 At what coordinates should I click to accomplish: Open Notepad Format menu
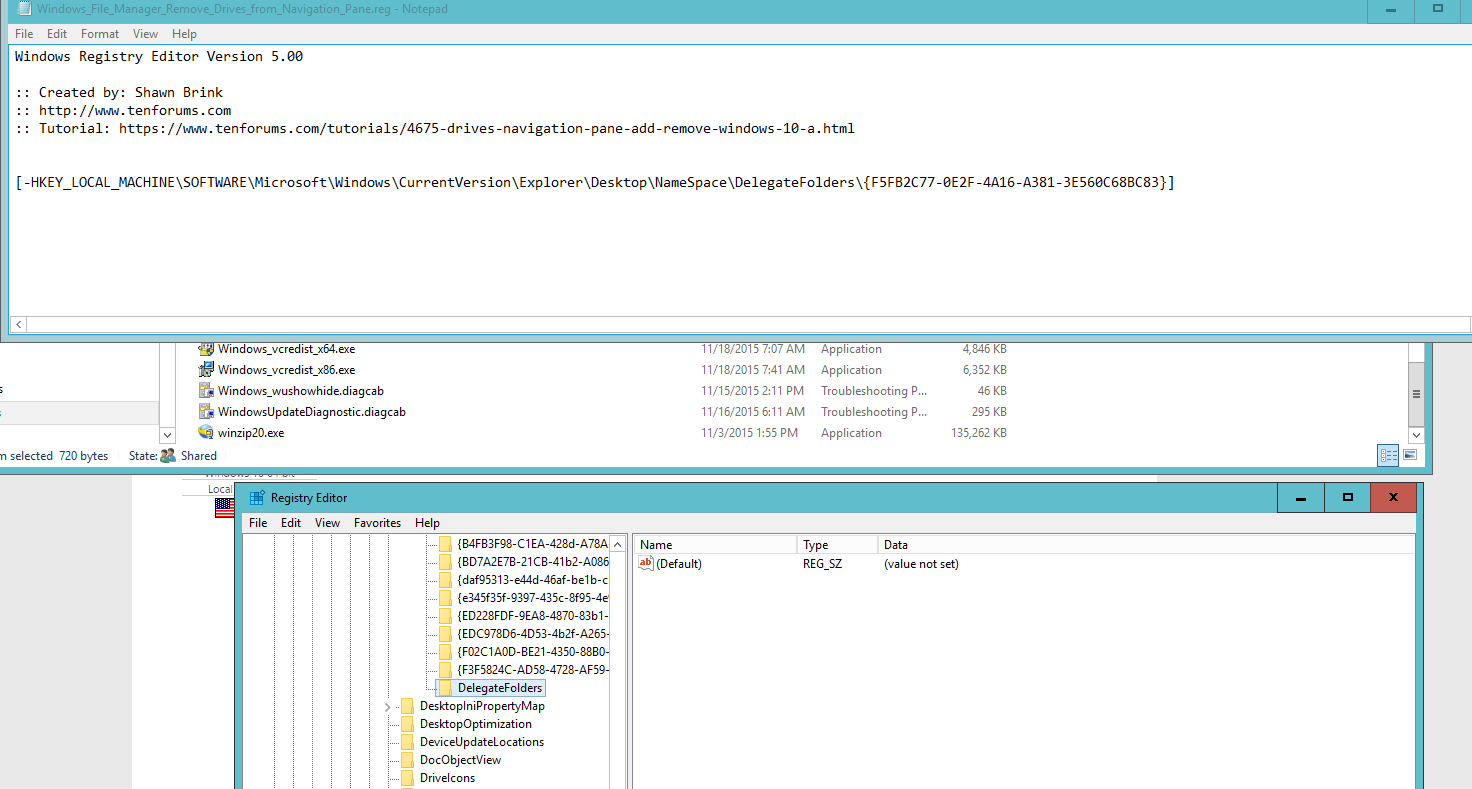click(100, 34)
